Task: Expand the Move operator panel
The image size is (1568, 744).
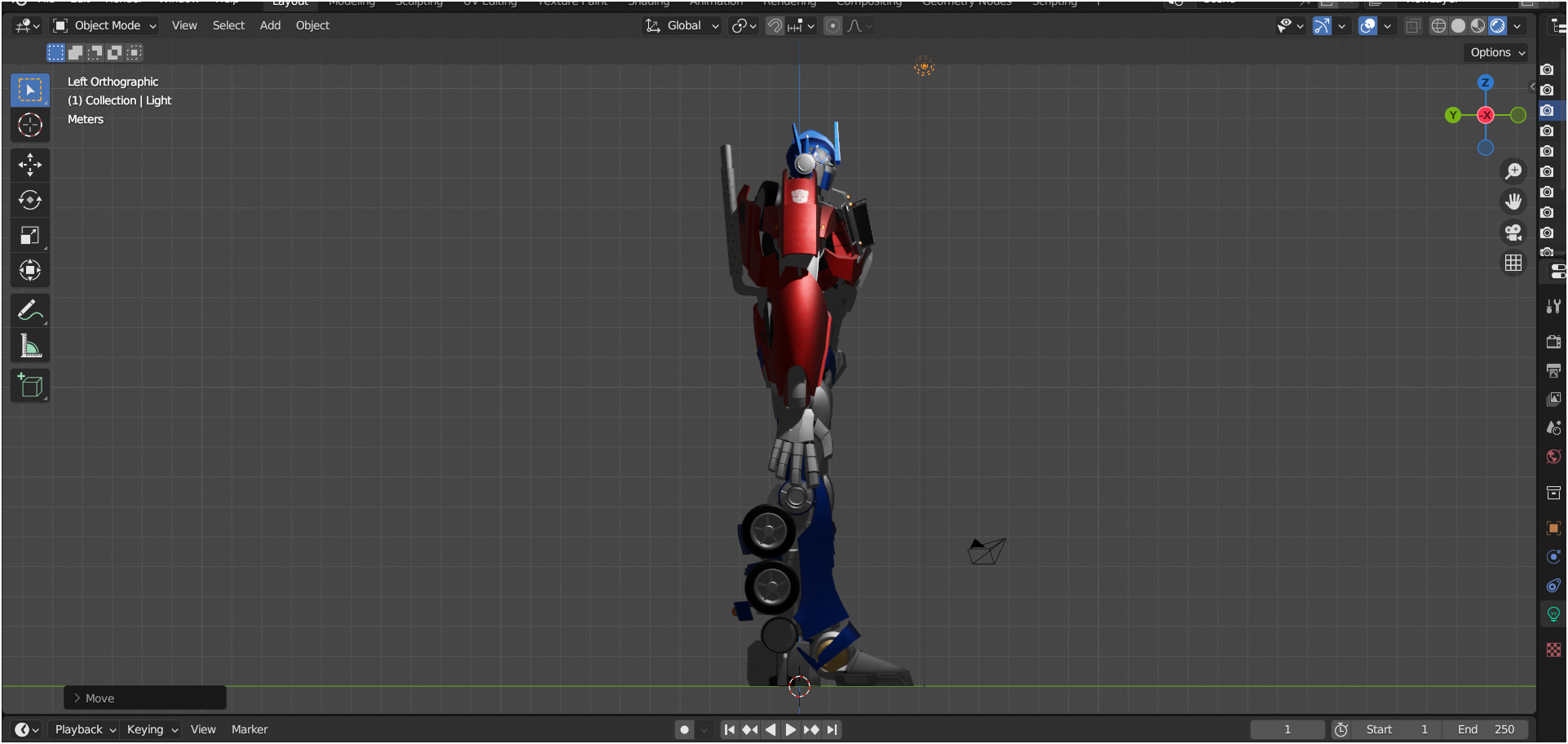Action: [145, 698]
